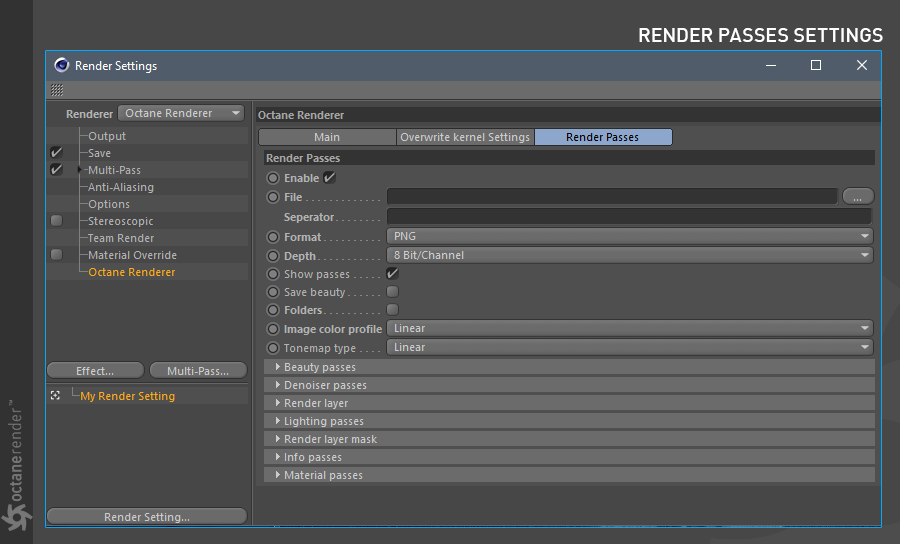
Task: Select Options in the settings list
Action: point(109,204)
